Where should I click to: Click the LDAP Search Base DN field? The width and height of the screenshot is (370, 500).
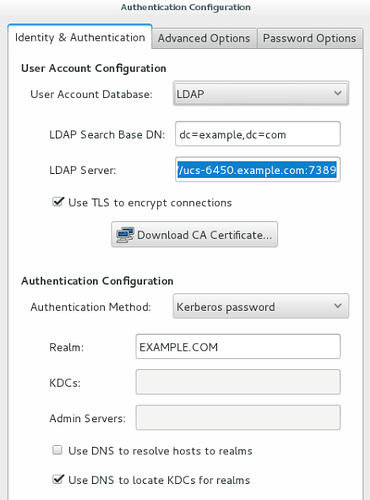(x=258, y=134)
